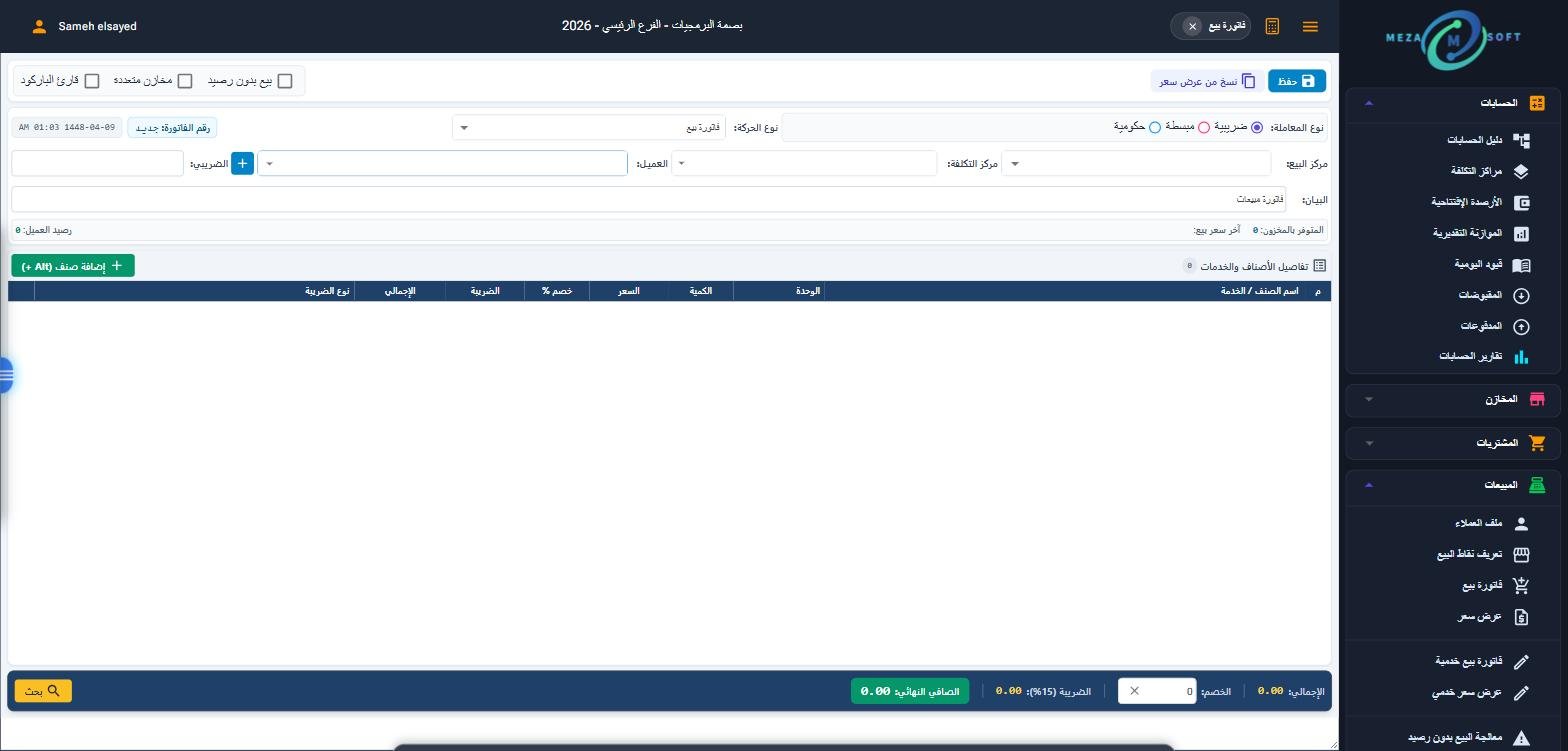Open العميل customer dropdown
This screenshot has width=1568, height=751.
(442, 163)
